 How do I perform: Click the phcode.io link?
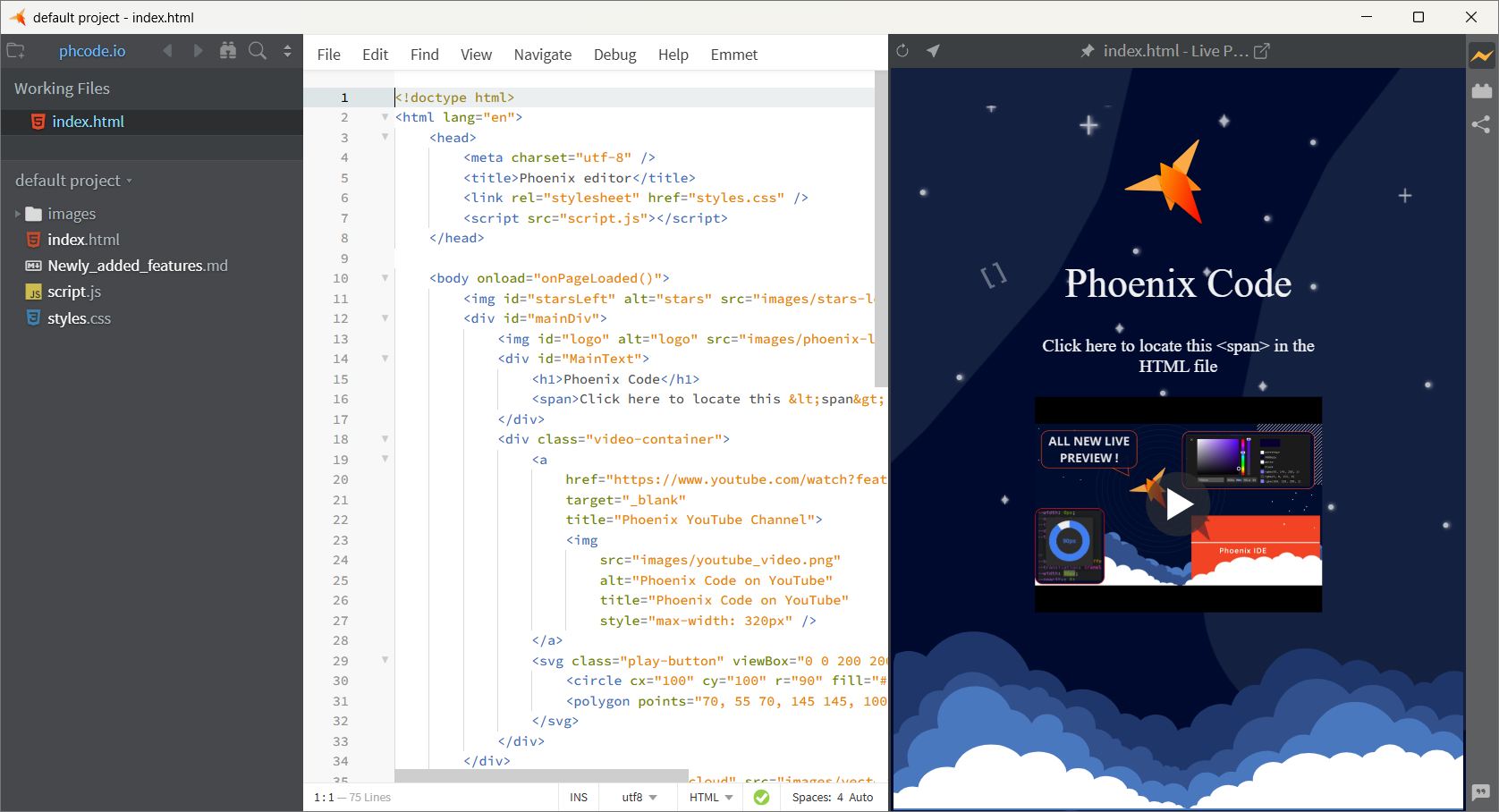coord(92,51)
